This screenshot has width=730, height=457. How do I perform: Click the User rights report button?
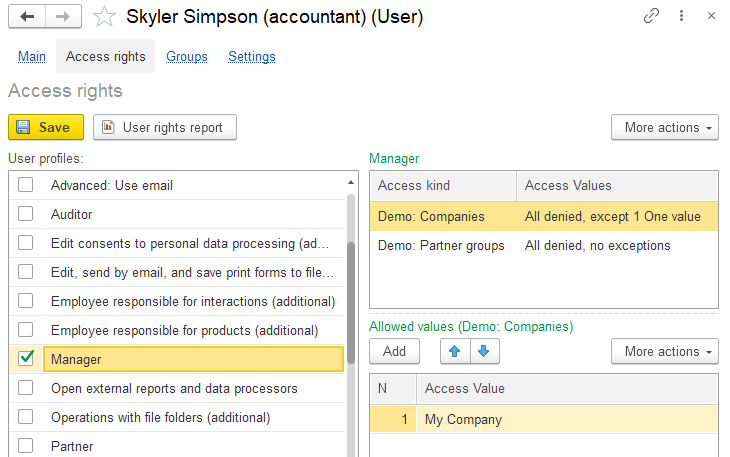[x=165, y=127]
